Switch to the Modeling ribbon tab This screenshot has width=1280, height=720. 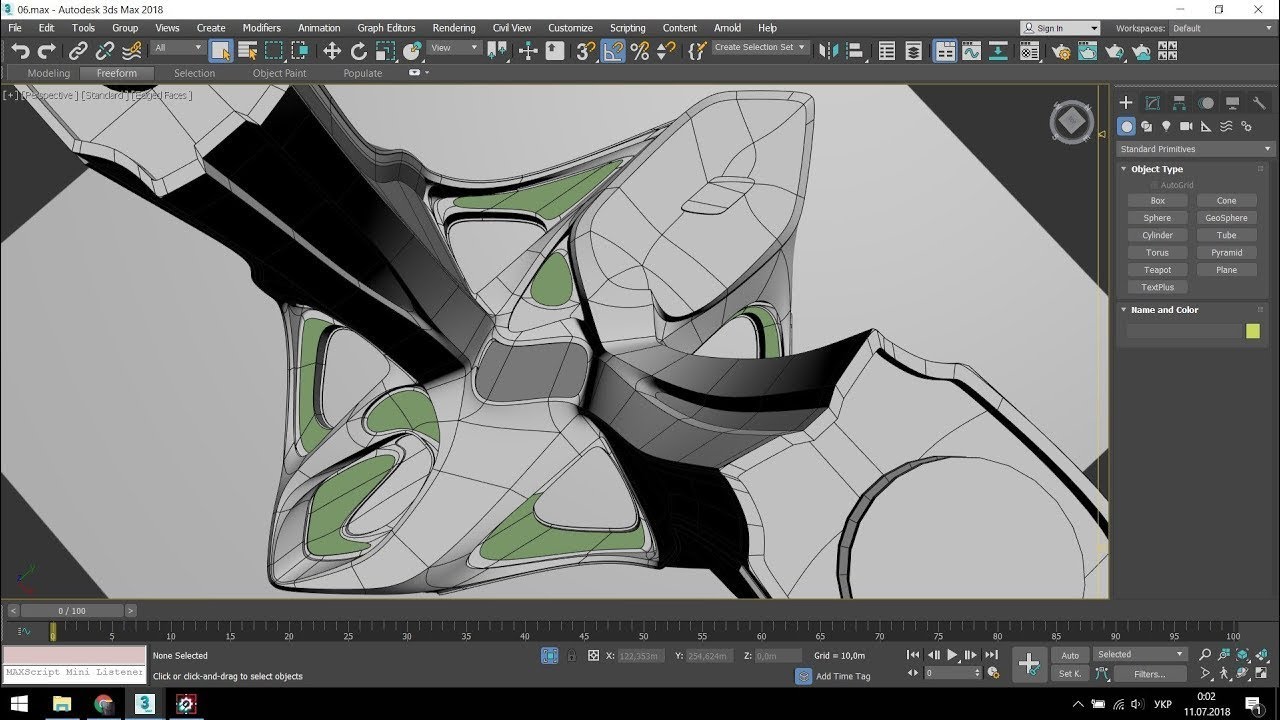click(x=49, y=73)
